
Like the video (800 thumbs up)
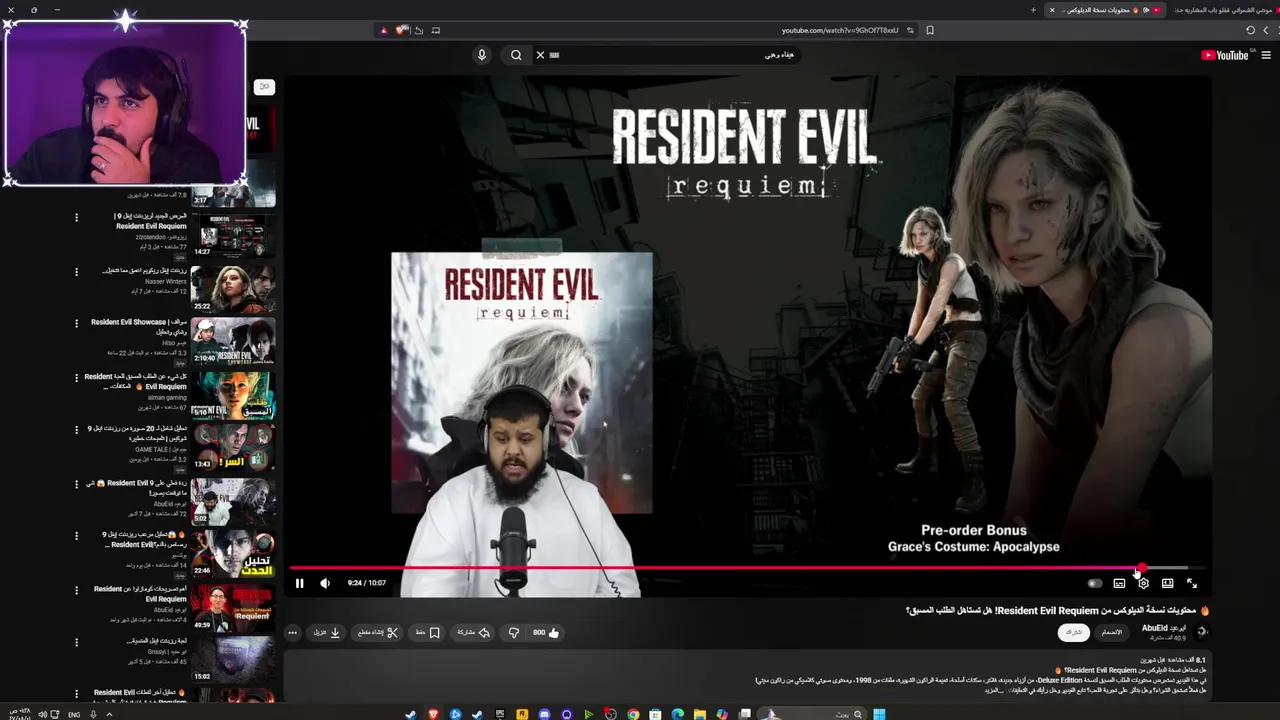pos(546,632)
